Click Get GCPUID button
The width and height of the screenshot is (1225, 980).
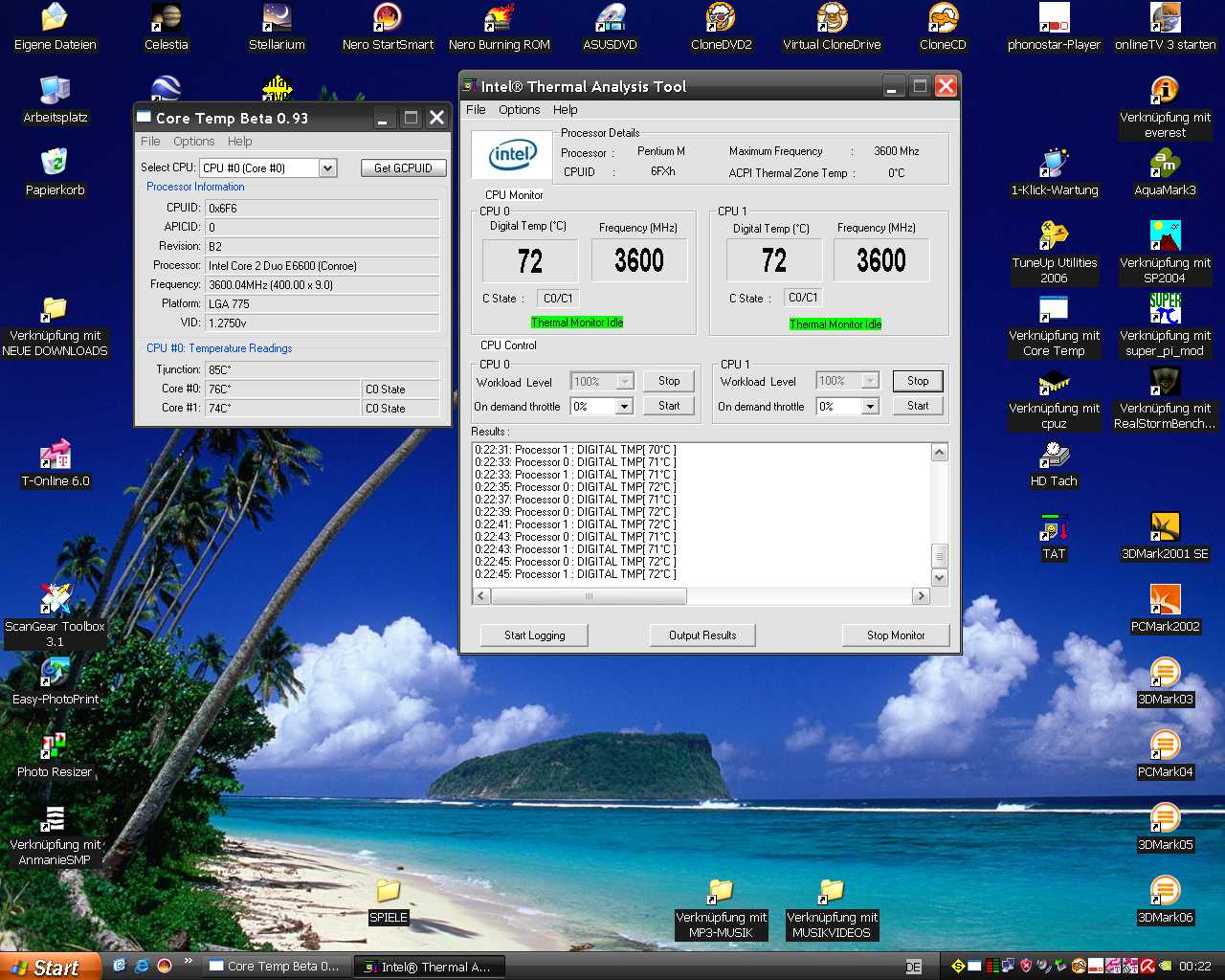pos(403,167)
